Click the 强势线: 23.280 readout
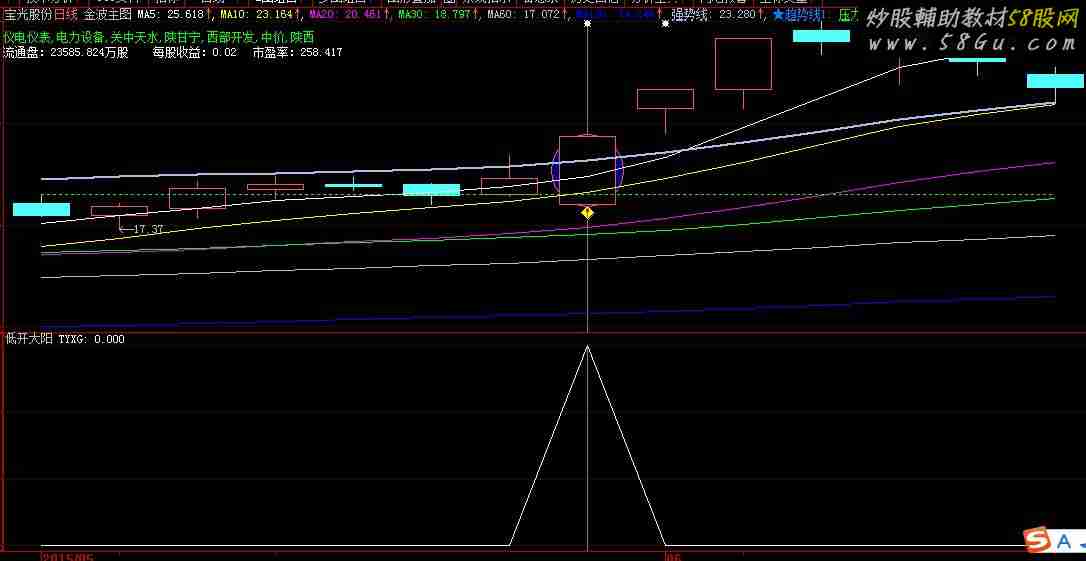The image size is (1086, 561). pyautogui.click(x=713, y=14)
